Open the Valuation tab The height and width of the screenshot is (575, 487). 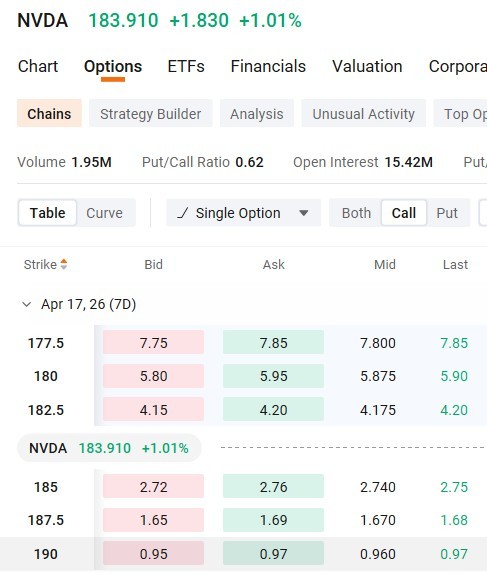pos(367,67)
